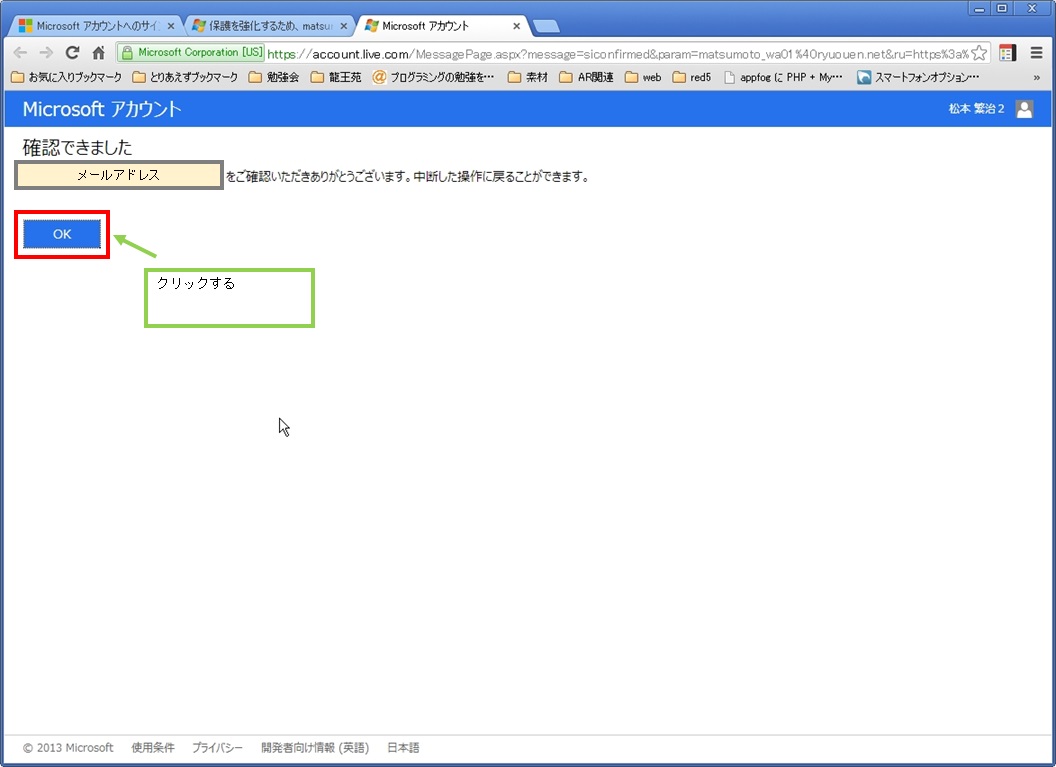
Task: Open the red5 bookmark folder
Action: point(692,77)
